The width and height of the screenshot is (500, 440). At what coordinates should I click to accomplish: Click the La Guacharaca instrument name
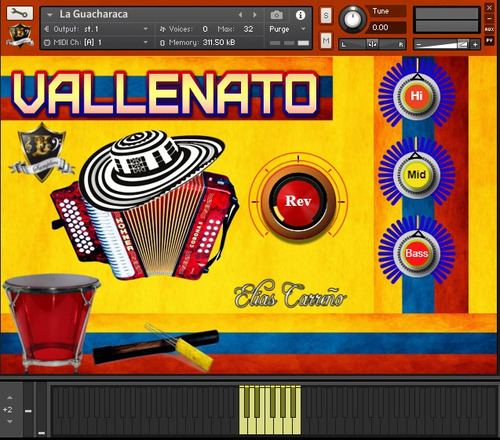[x=94, y=14]
